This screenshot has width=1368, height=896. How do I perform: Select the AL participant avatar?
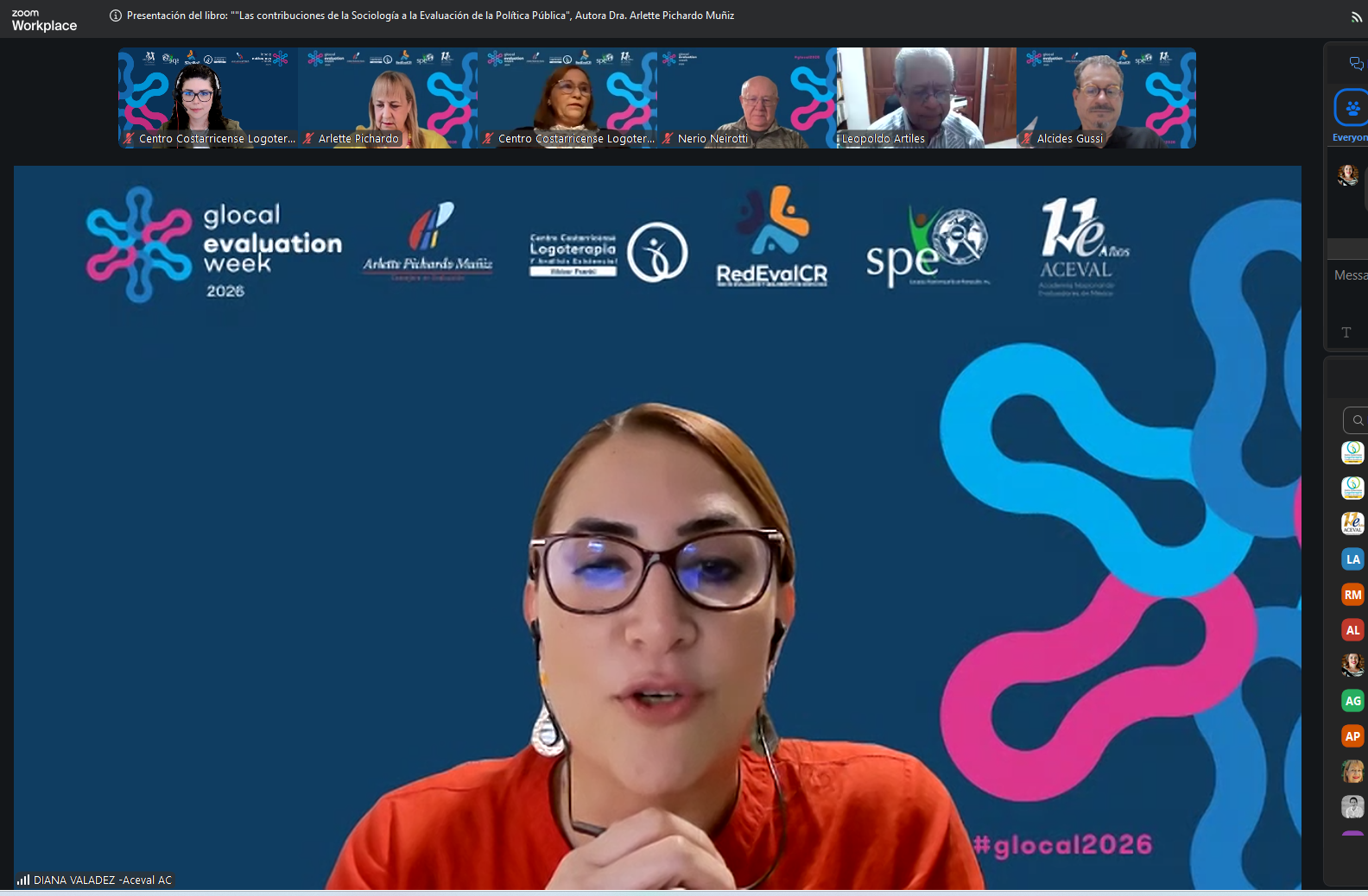1352,630
